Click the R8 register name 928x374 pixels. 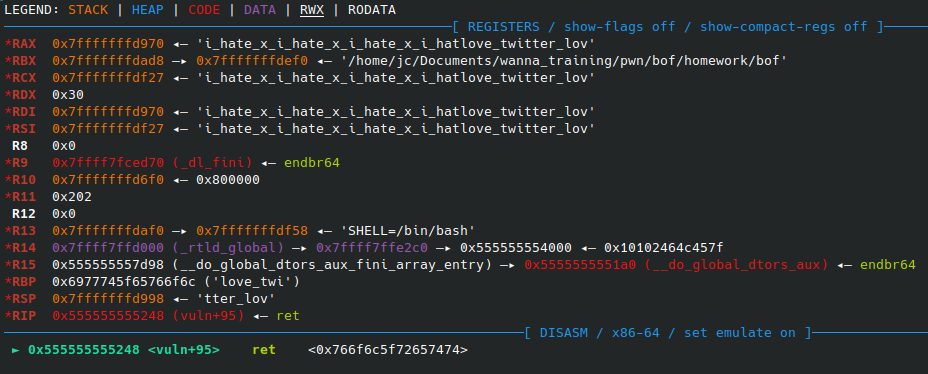coord(20,146)
